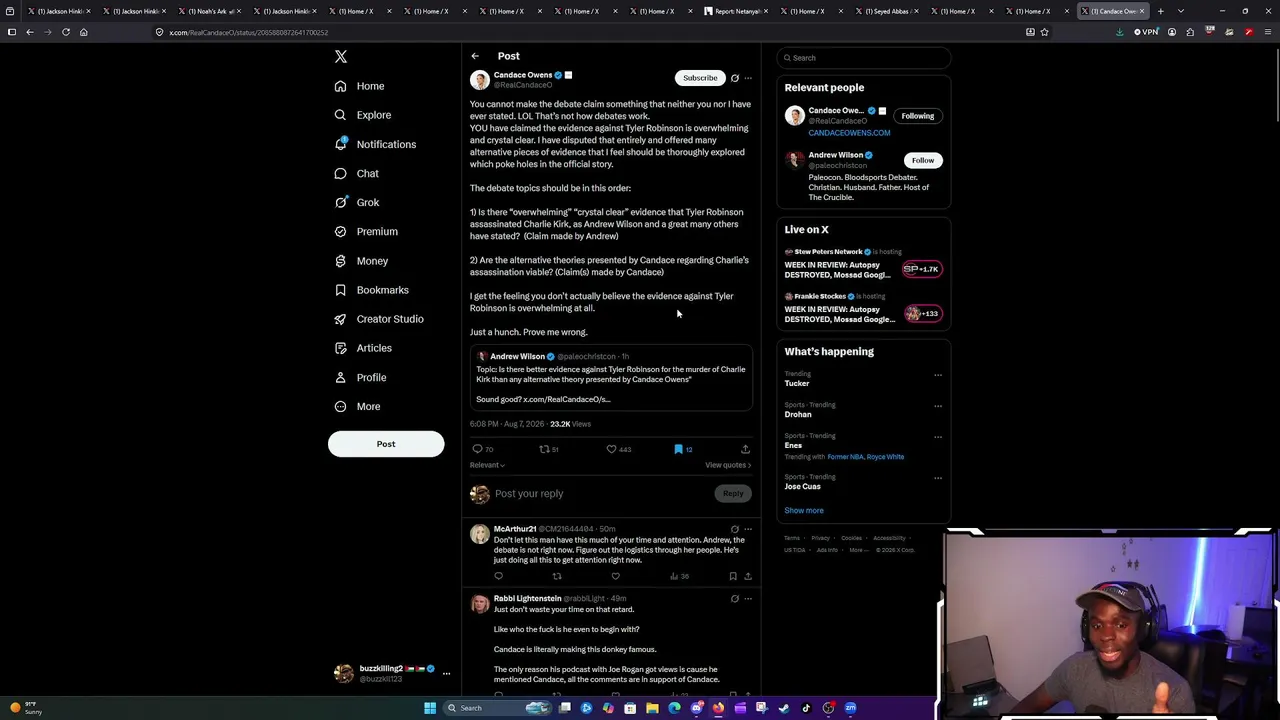Go to your Profile page
The height and width of the screenshot is (720, 1280).
[360, 377]
